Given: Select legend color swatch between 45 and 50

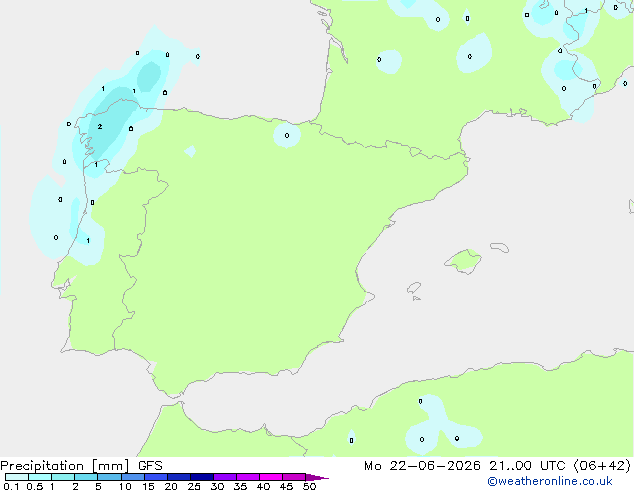Looking at the screenshot, I should [294, 477].
